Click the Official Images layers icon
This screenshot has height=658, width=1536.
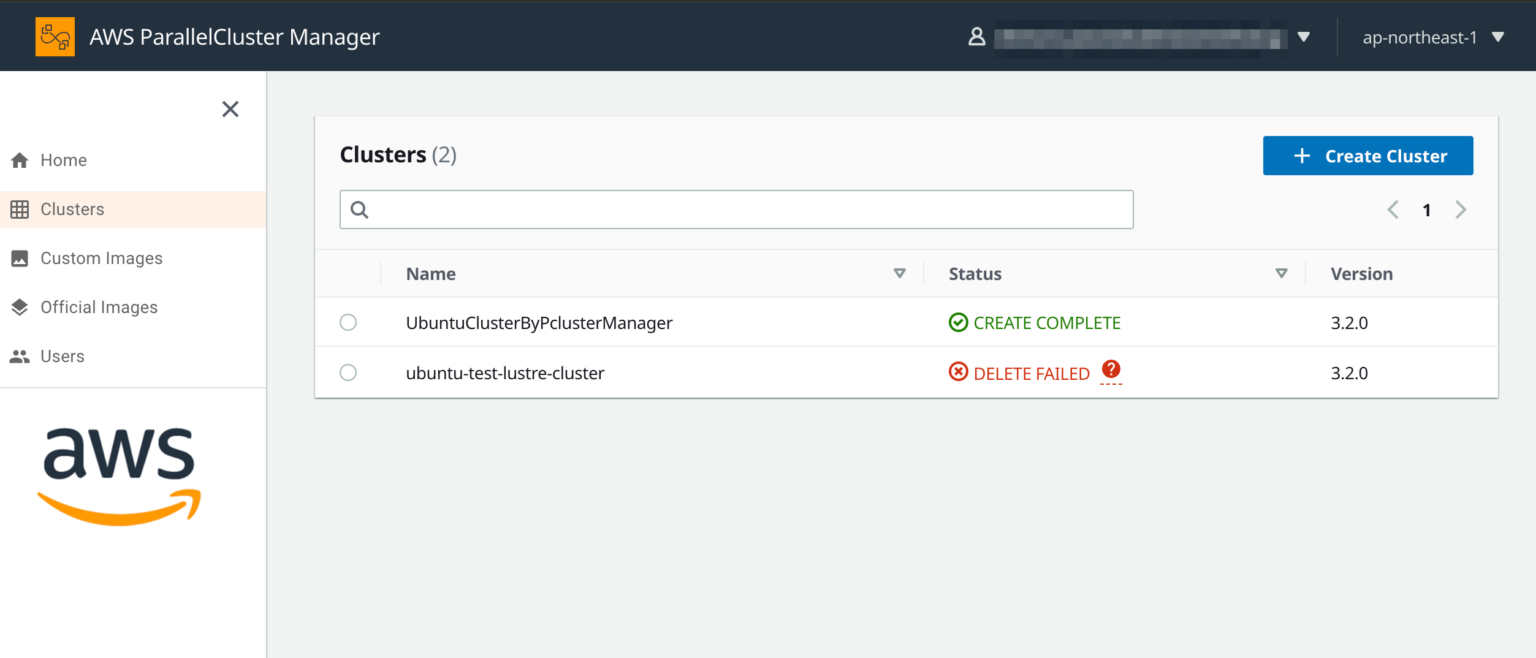[19, 307]
